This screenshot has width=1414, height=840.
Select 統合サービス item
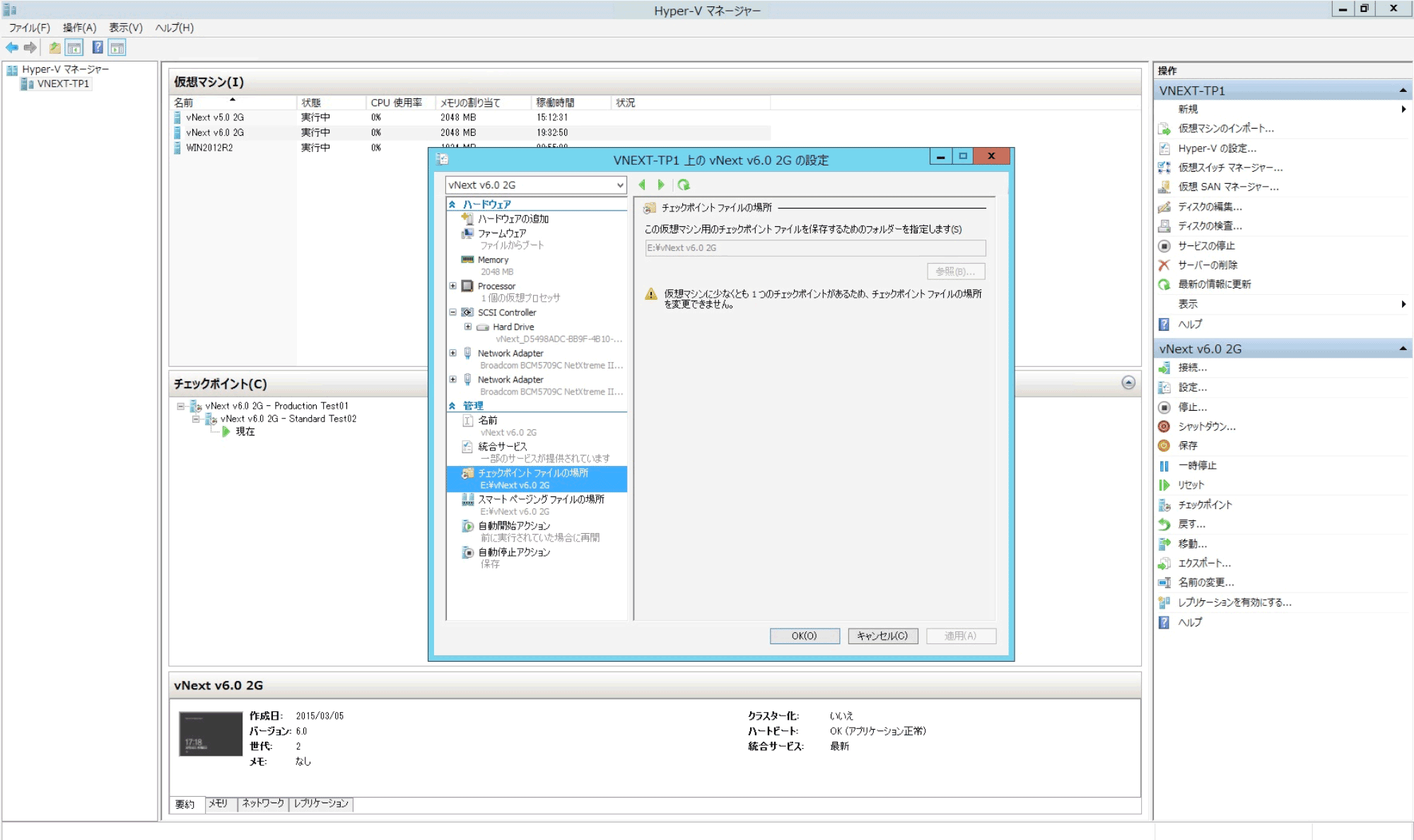coord(502,447)
